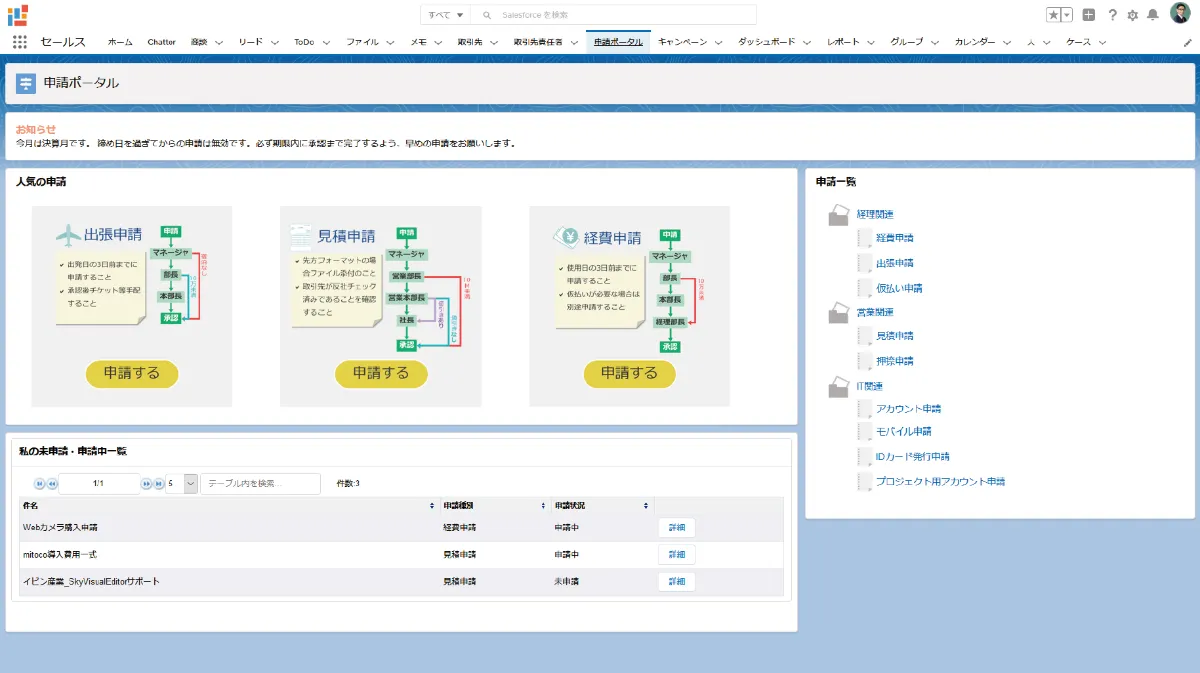Open the favorites list arrow next to star
The image size is (1200, 673).
[1067, 15]
